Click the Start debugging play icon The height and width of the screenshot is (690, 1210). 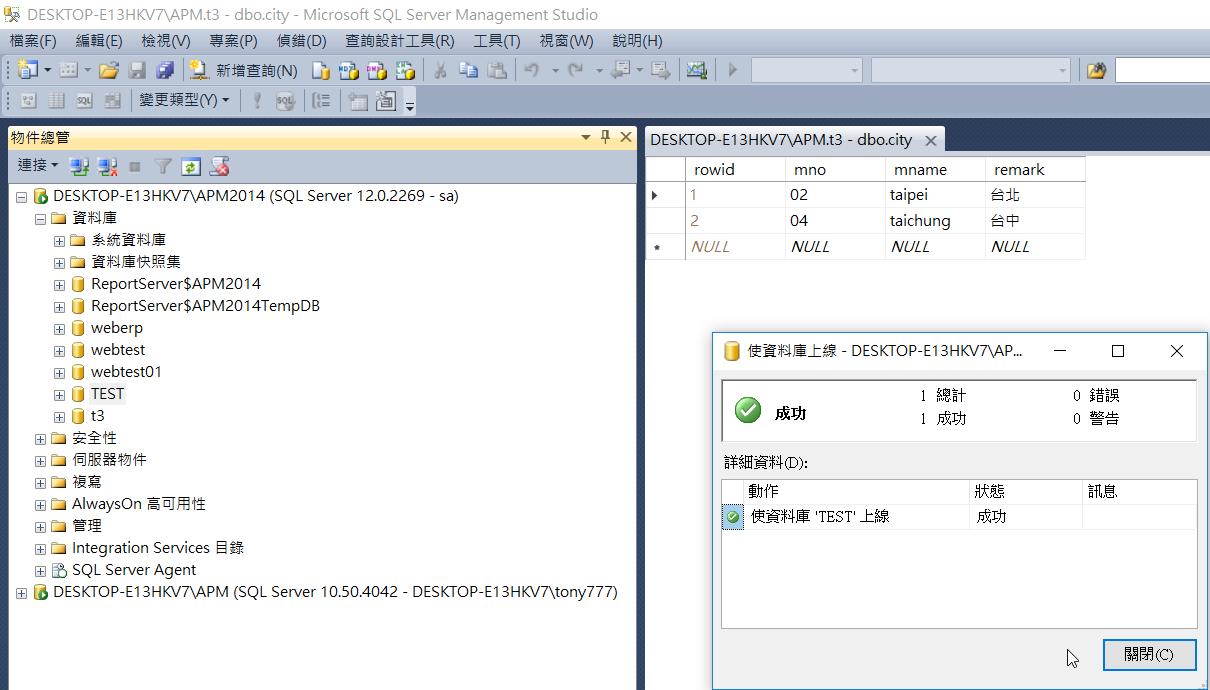733,70
